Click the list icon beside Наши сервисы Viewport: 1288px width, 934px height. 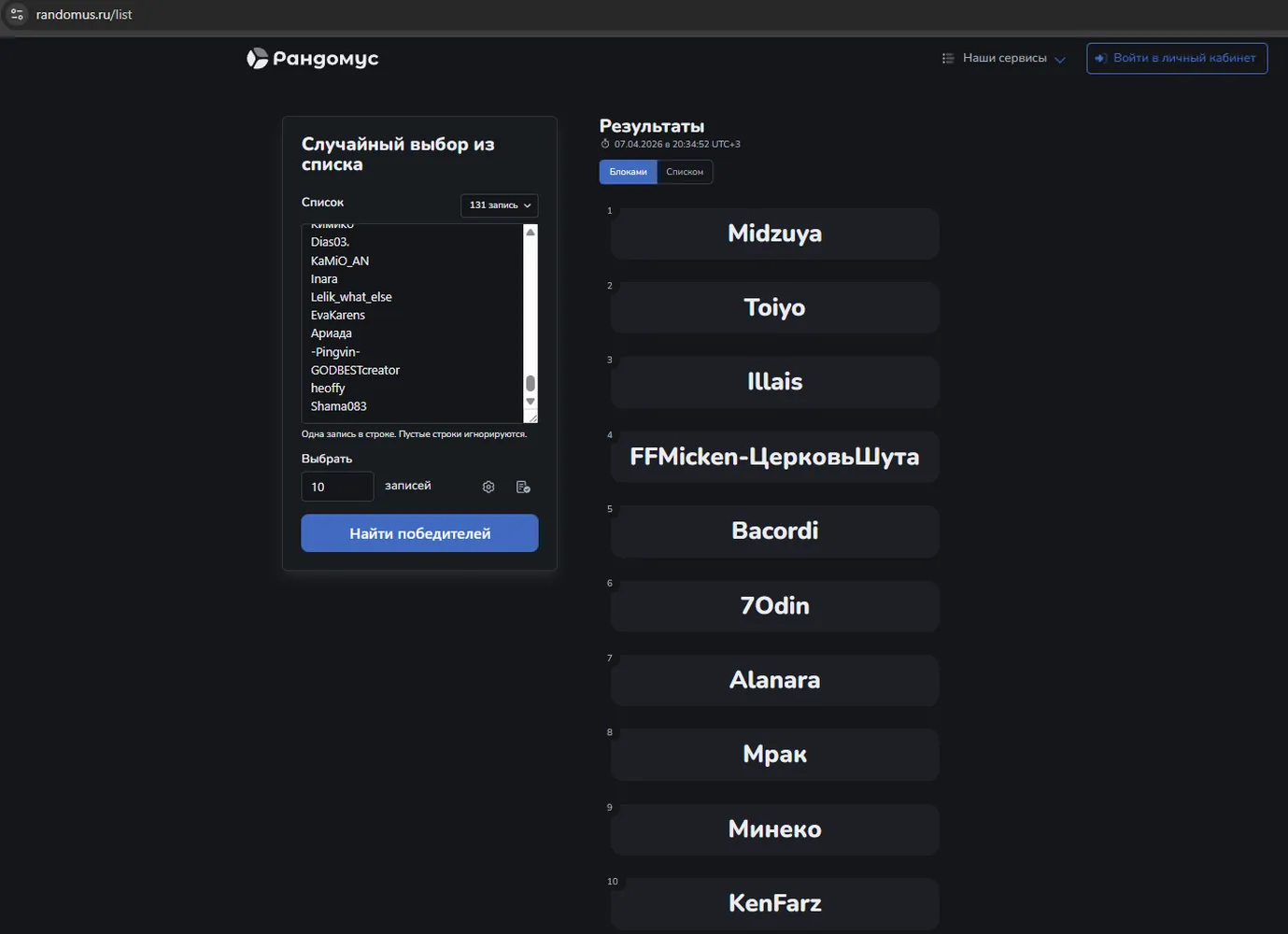click(948, 58)
